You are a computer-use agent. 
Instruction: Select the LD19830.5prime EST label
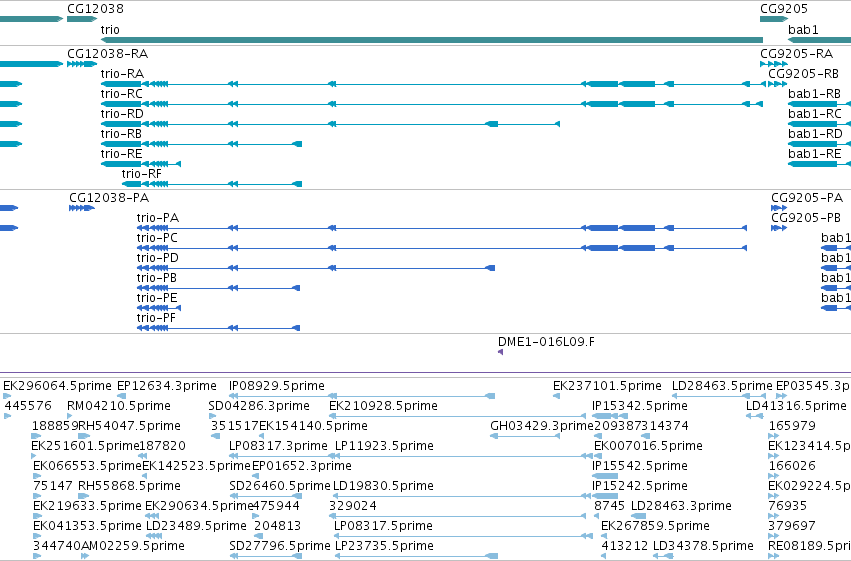point(383,487)
